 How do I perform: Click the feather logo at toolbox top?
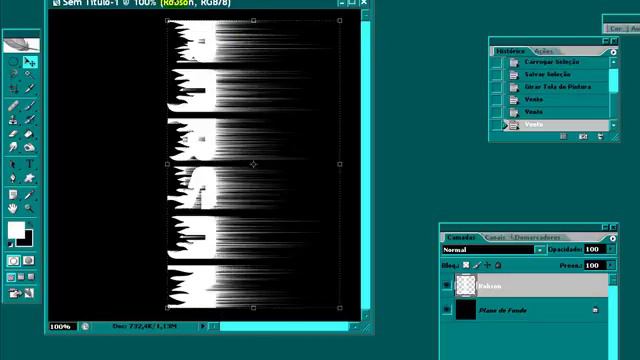(x=21, y=44)
